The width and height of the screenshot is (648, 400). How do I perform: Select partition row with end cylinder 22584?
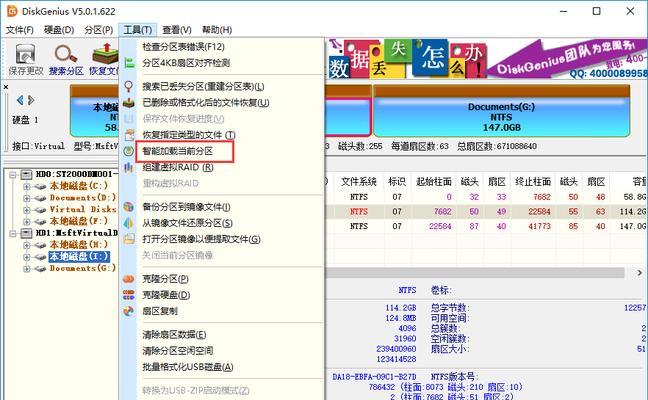click(x=486, y=211)
